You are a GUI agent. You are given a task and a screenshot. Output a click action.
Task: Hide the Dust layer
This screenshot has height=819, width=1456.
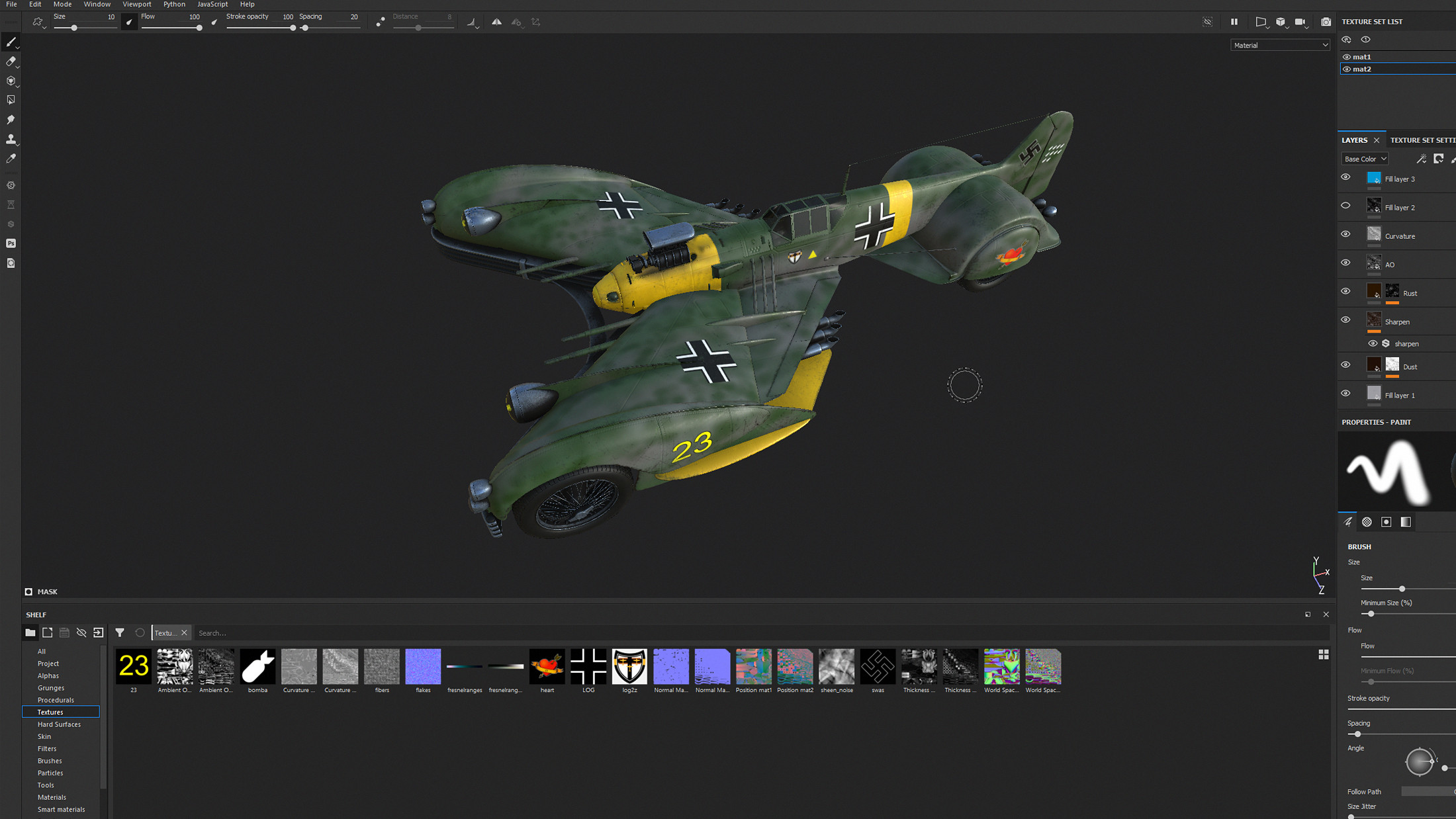pos(1345,365)
